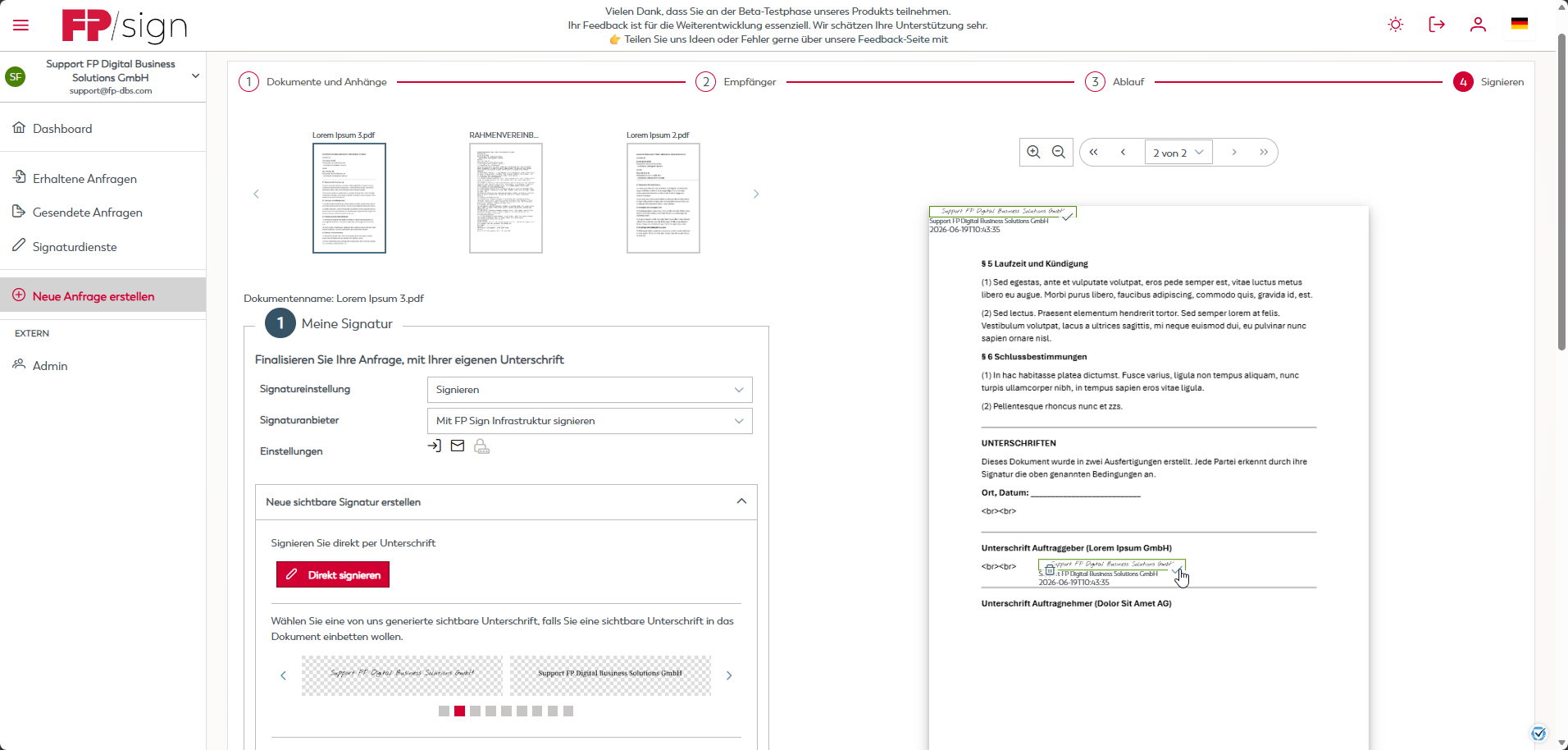This screenshot has height=750, width=1568.
Task: Select the last signature carousel dot
Action: (x=568, y=711)
